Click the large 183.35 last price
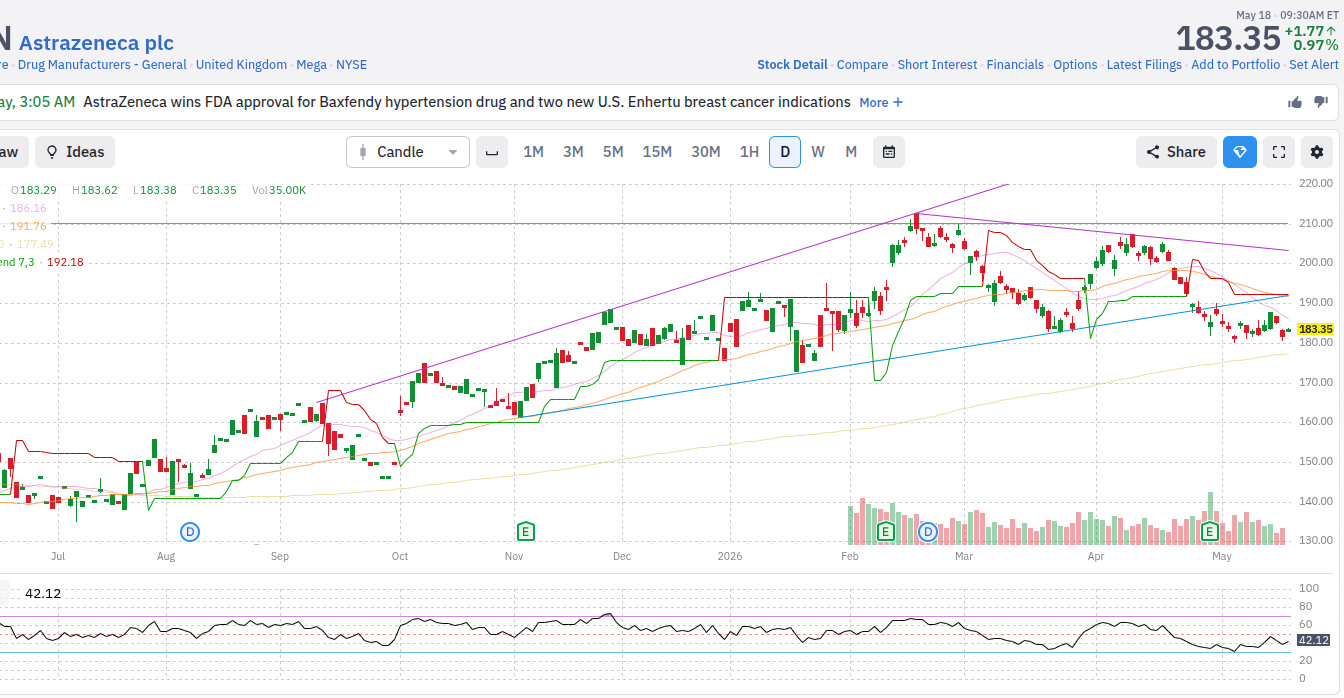Screen dimensions: 1344x698 [x=1228, y=38]
